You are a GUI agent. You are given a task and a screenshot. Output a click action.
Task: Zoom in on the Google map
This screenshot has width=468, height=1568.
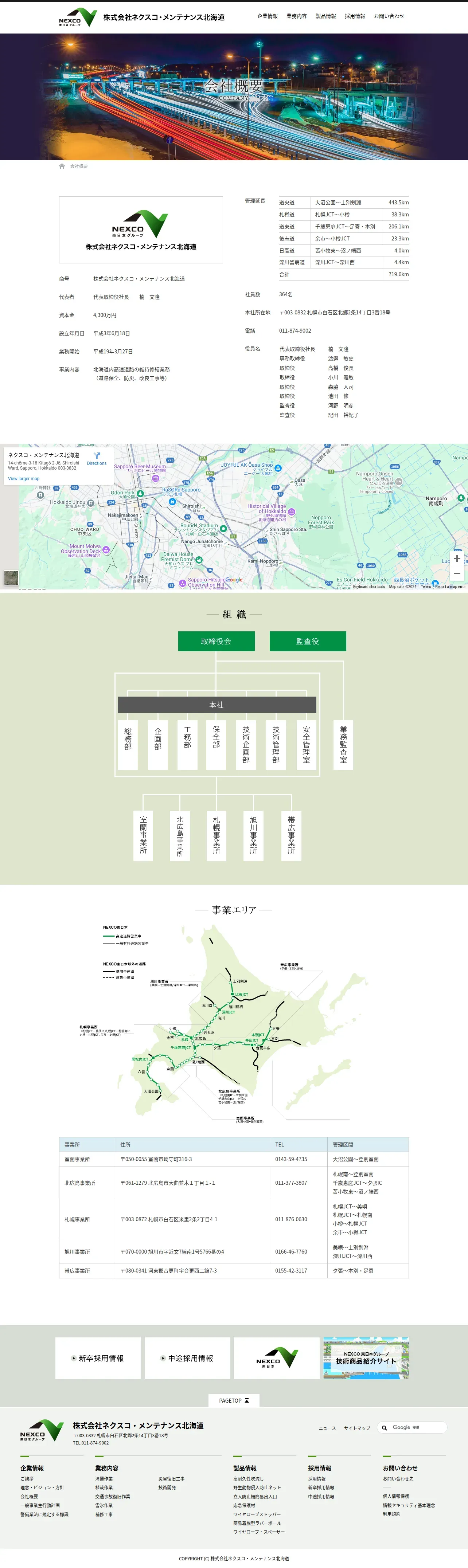click(456, 558)
